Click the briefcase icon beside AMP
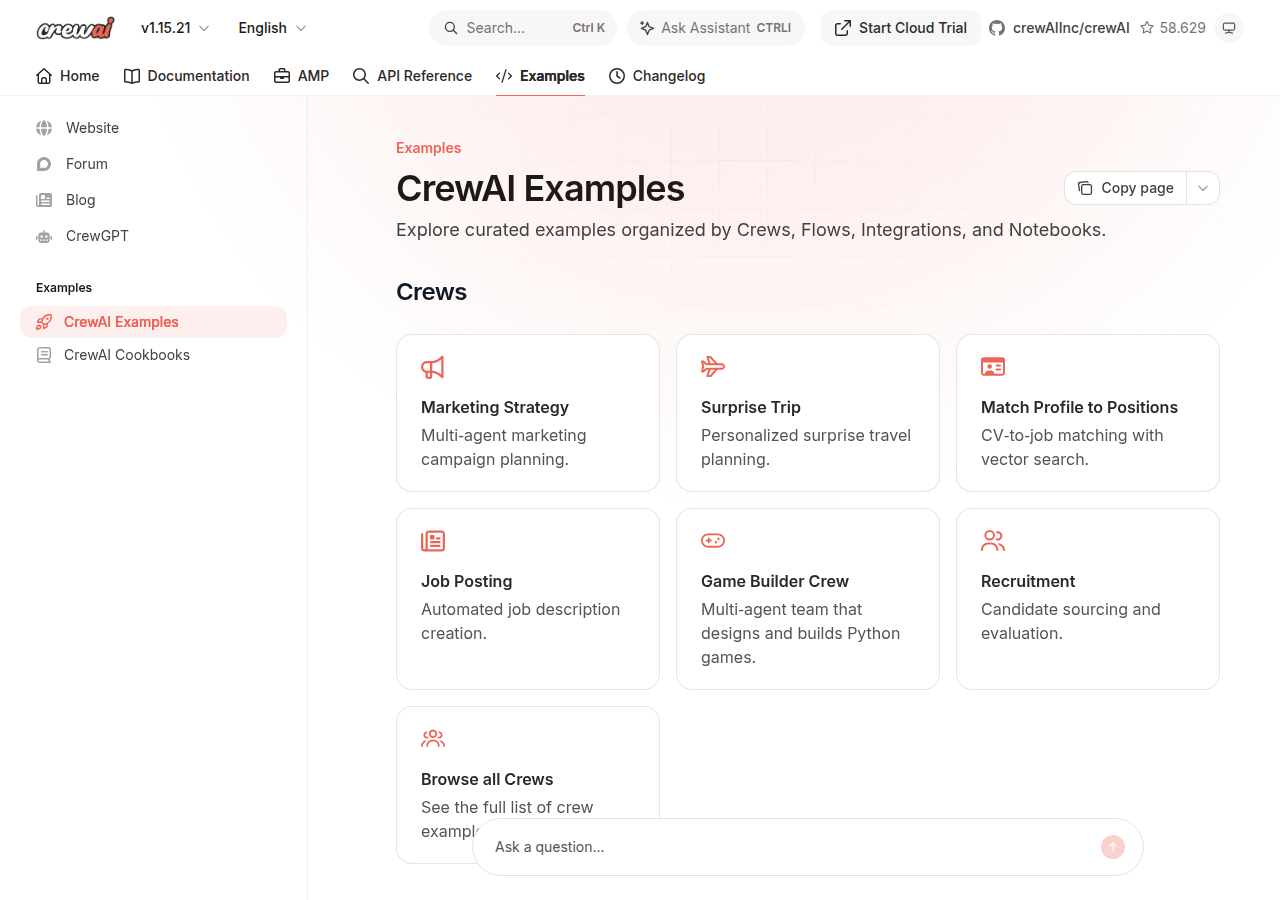1280x900 pixels. pyautogui.click(x=282, y=76)
